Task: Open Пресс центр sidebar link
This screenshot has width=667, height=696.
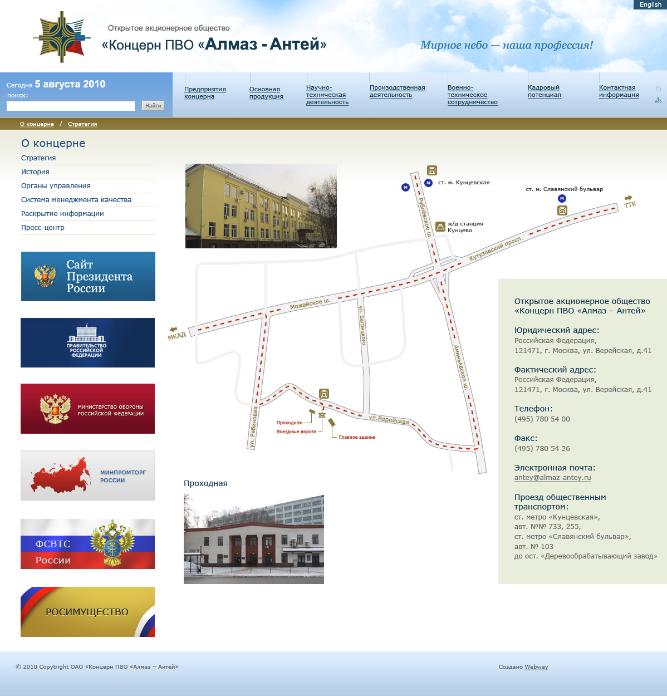Action: click(x=43, y=227)
